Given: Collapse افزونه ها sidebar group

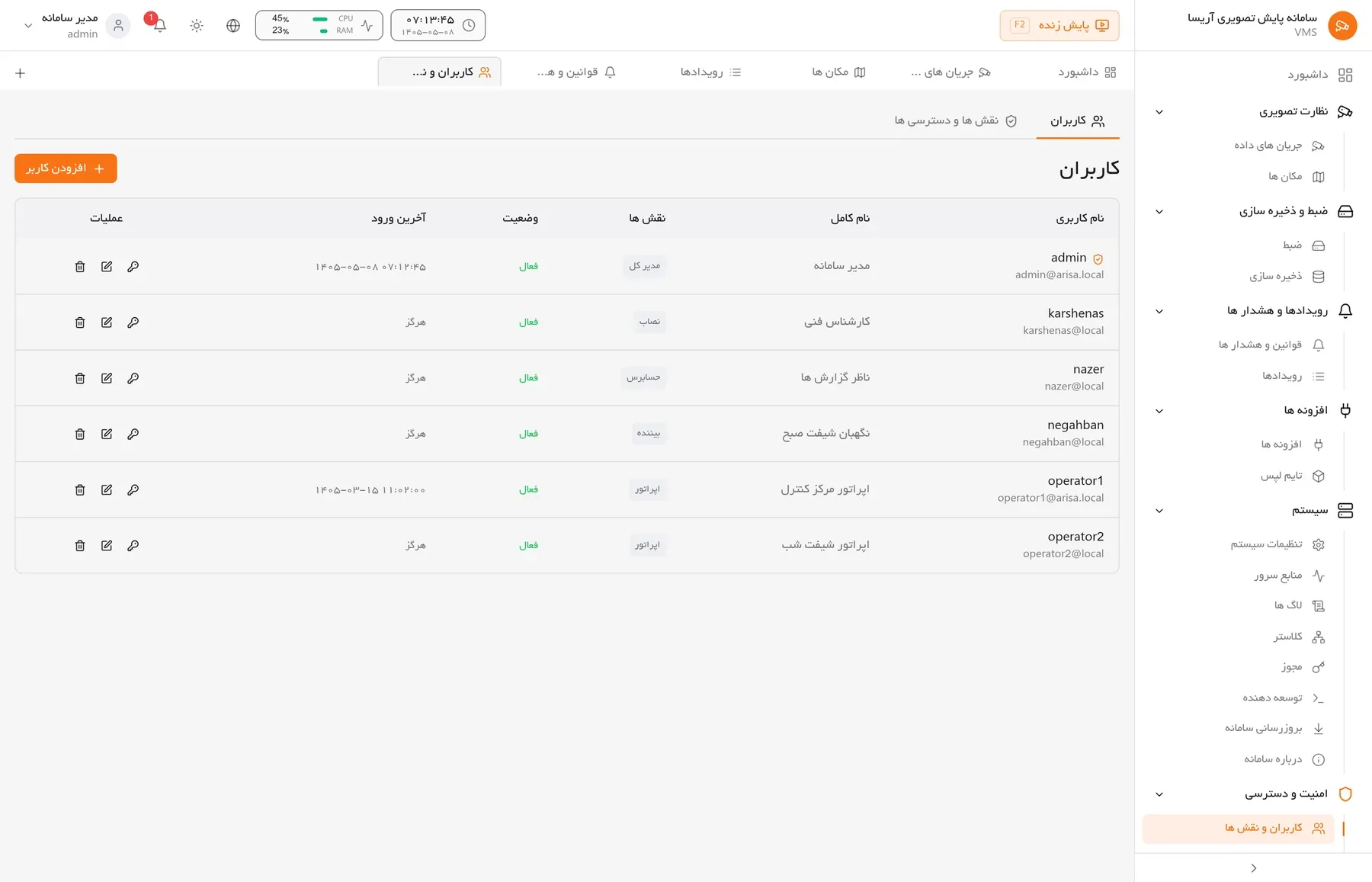Looking at the screenshot, I should point(1159,411).
